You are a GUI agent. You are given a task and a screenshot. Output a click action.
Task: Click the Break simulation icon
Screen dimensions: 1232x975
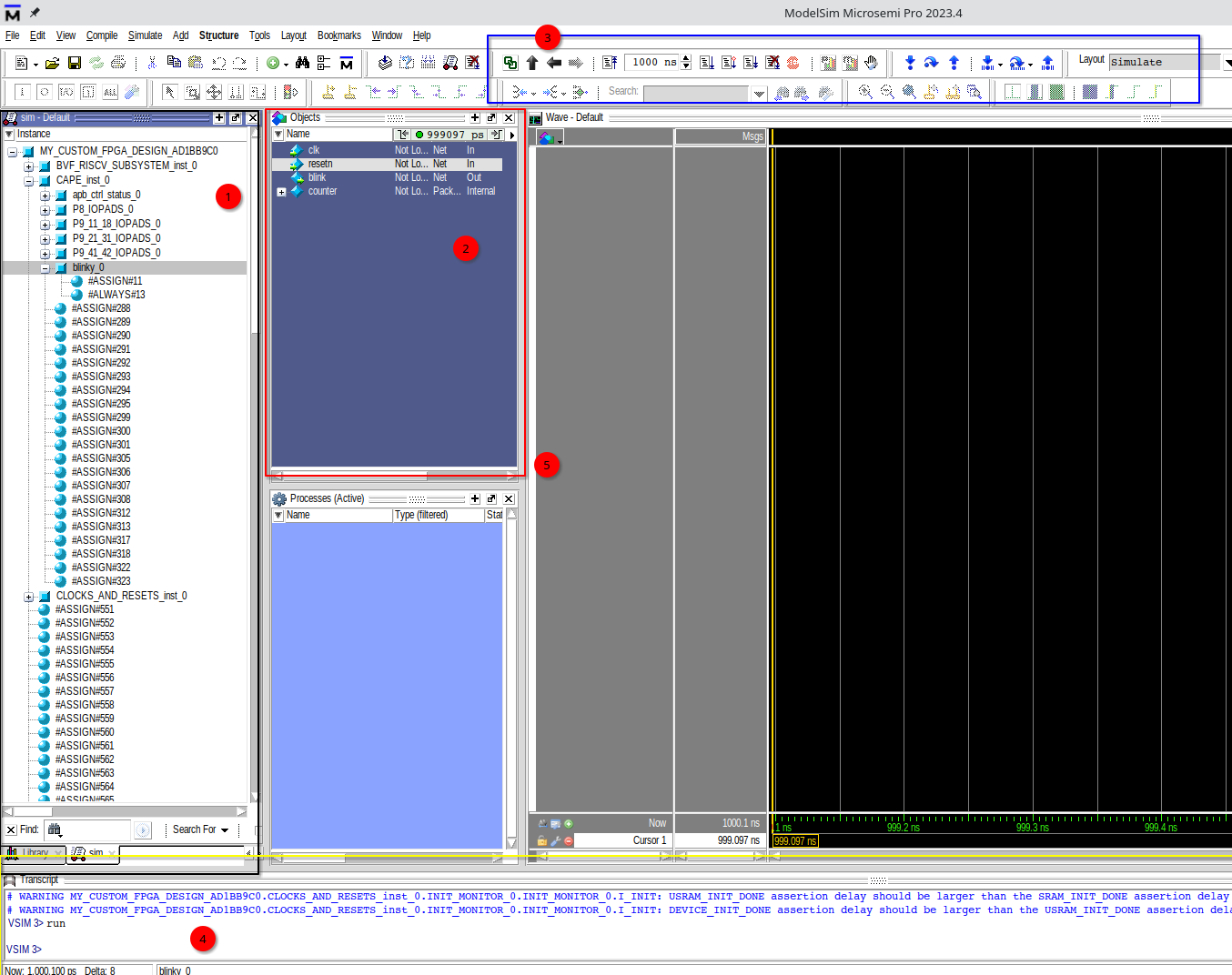(x=772, y=62)
